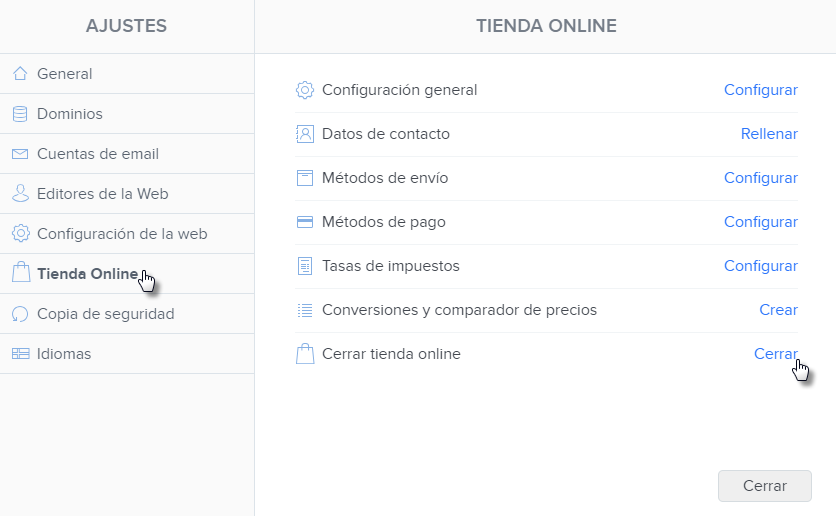
Task: Click the person icon for Editores de la Web
Action: pos(20,194)
